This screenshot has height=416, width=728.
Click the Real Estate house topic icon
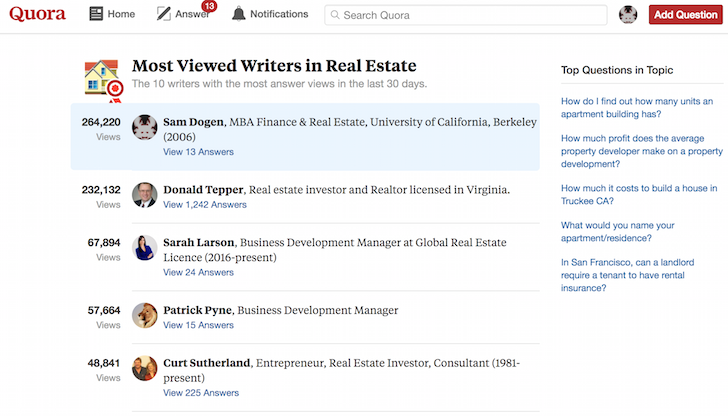[x=104, y=79]
